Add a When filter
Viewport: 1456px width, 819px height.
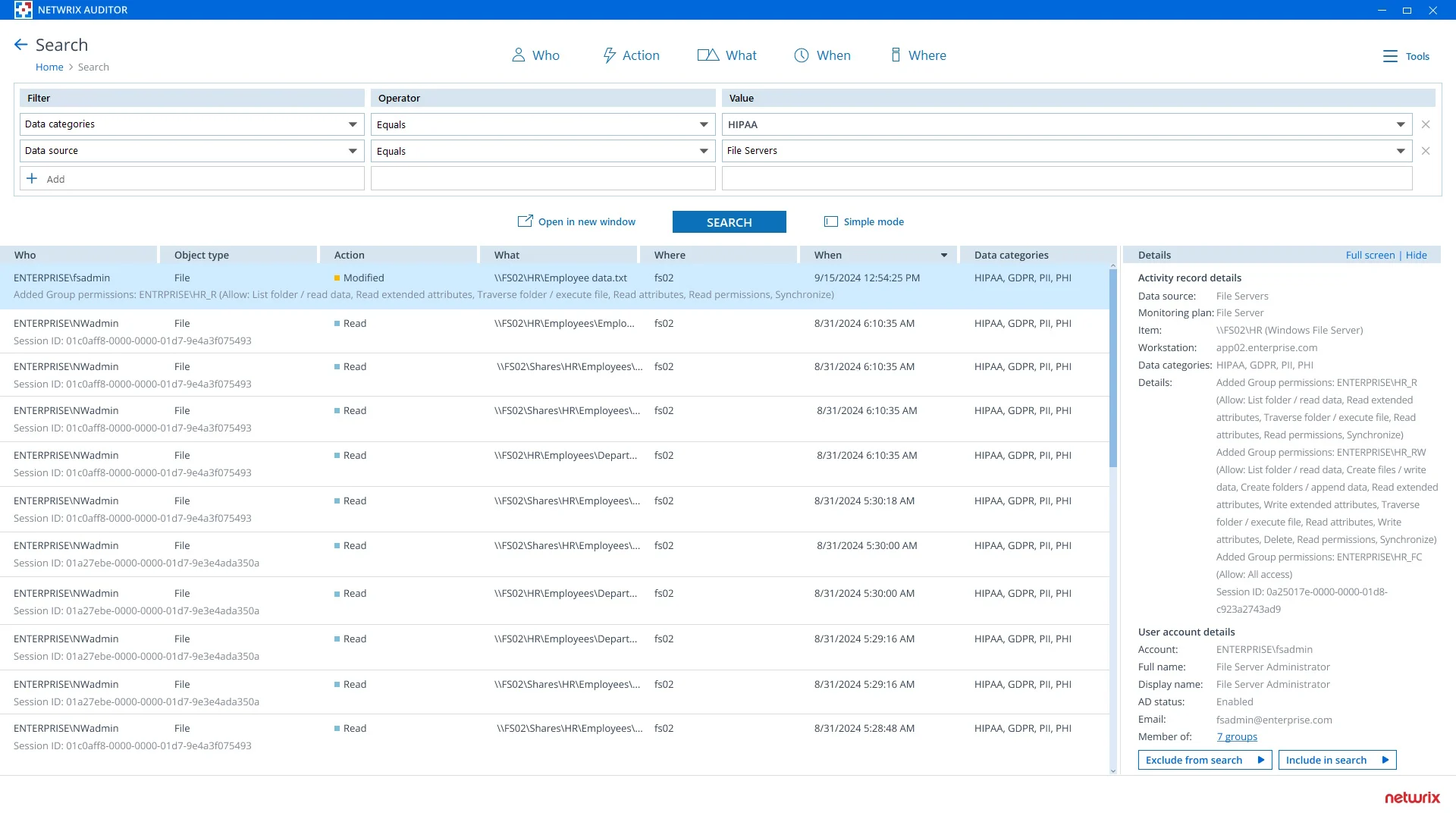[822, 55]
